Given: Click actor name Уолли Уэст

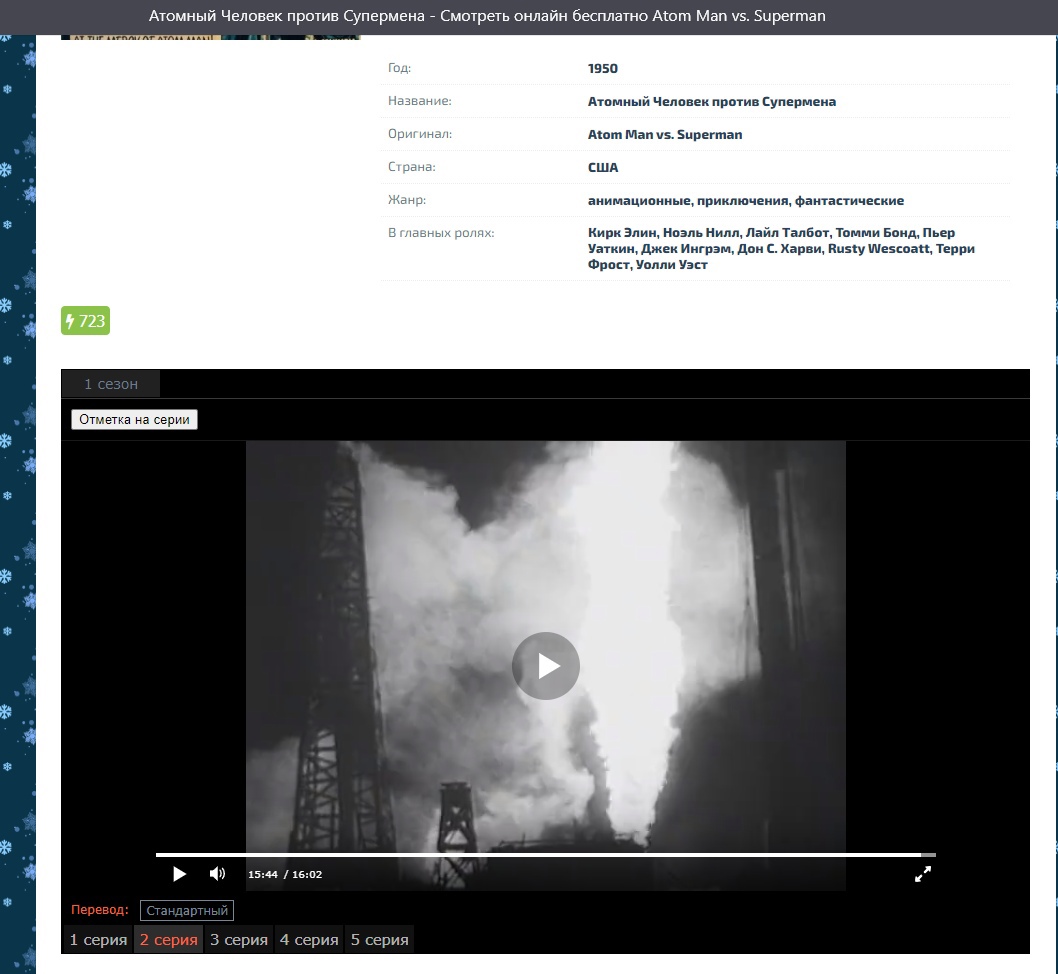Looking at the screenshot, I should click(x=672, y=265).
